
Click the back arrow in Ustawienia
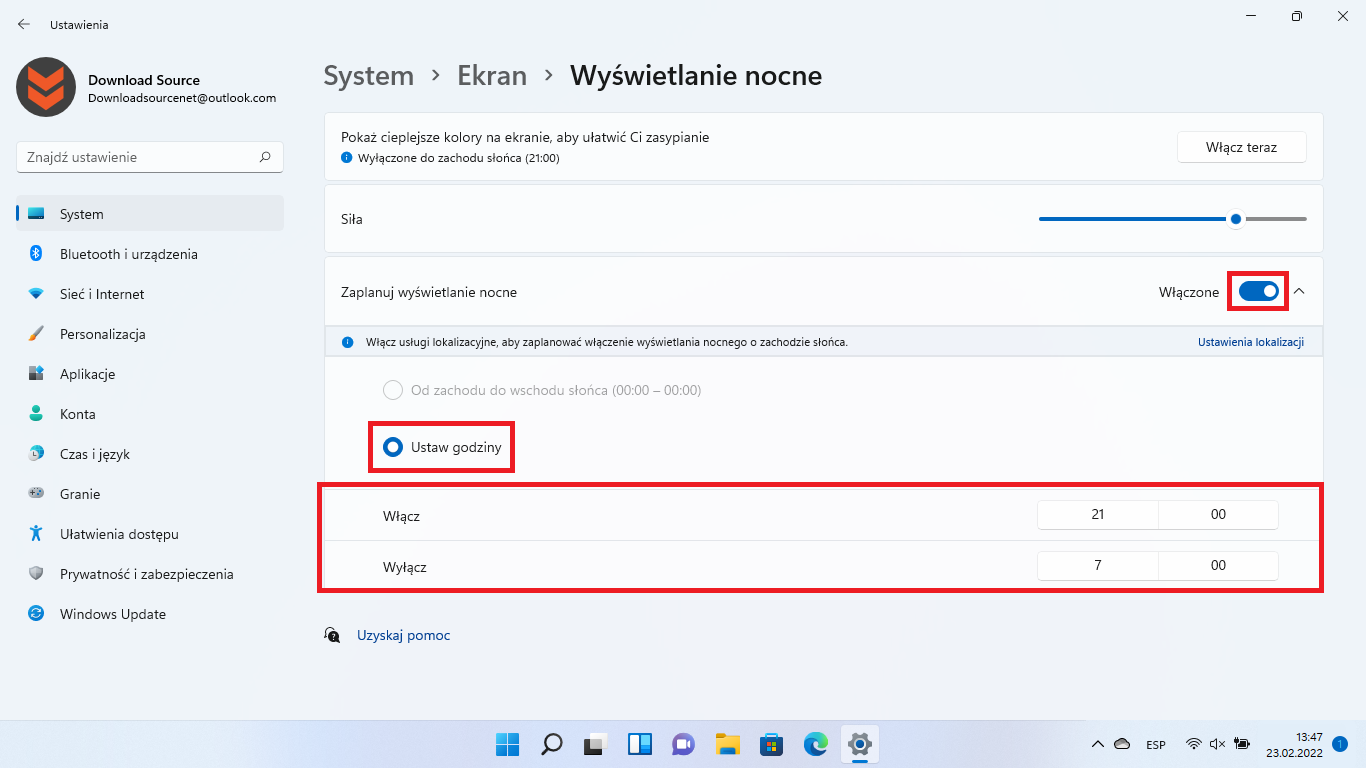pyautogui.click(x=24, y=24)
